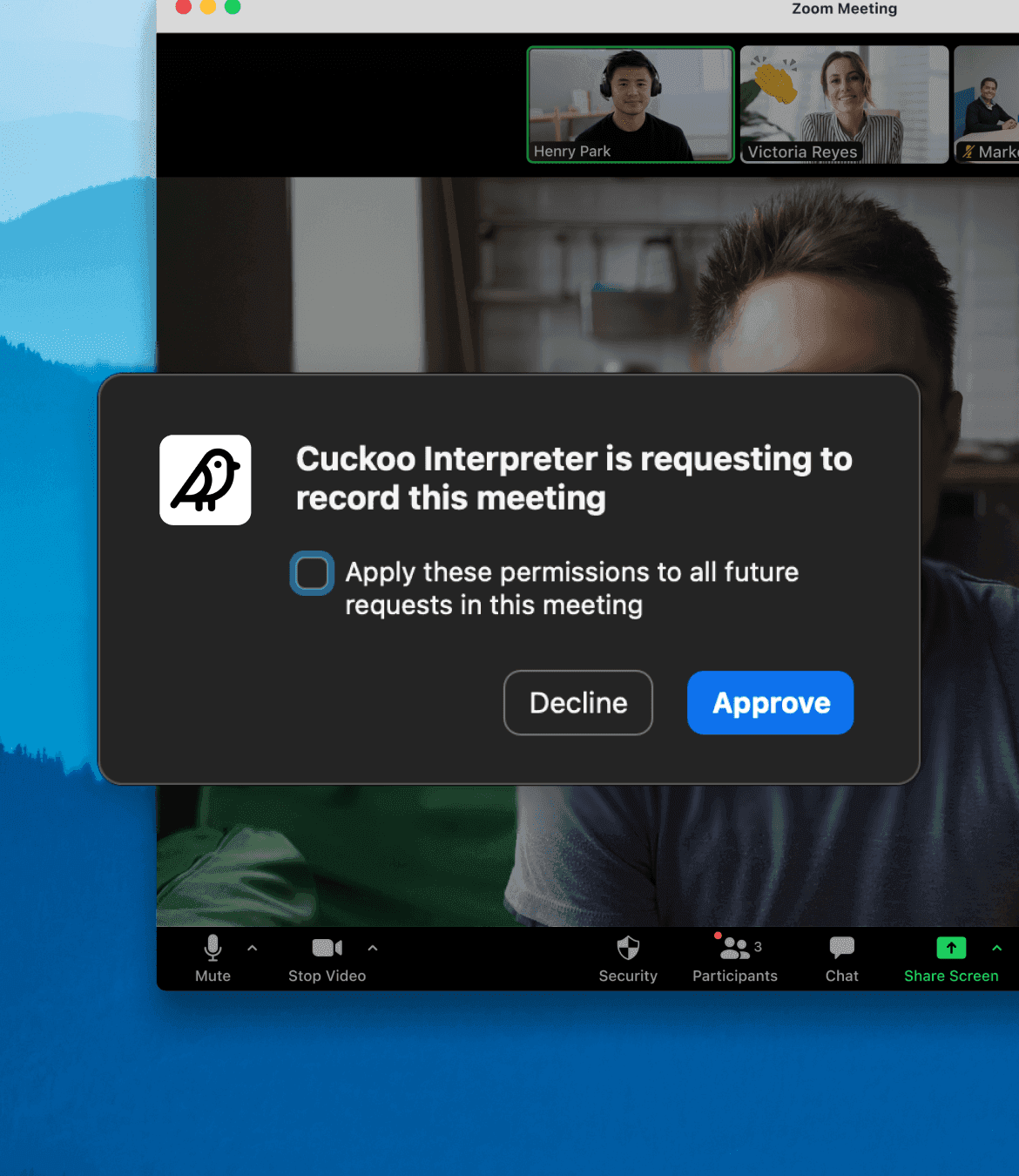Click the Stop Video camera icon
The image size is (1019, 1176).
point(327,948)
